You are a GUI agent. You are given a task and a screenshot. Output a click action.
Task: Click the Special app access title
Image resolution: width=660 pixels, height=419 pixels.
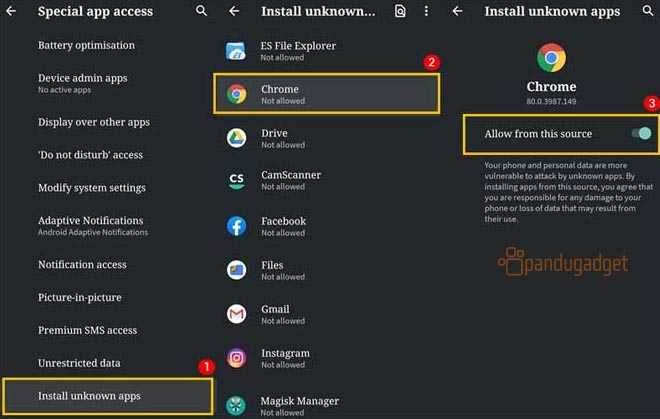point(96,11)
